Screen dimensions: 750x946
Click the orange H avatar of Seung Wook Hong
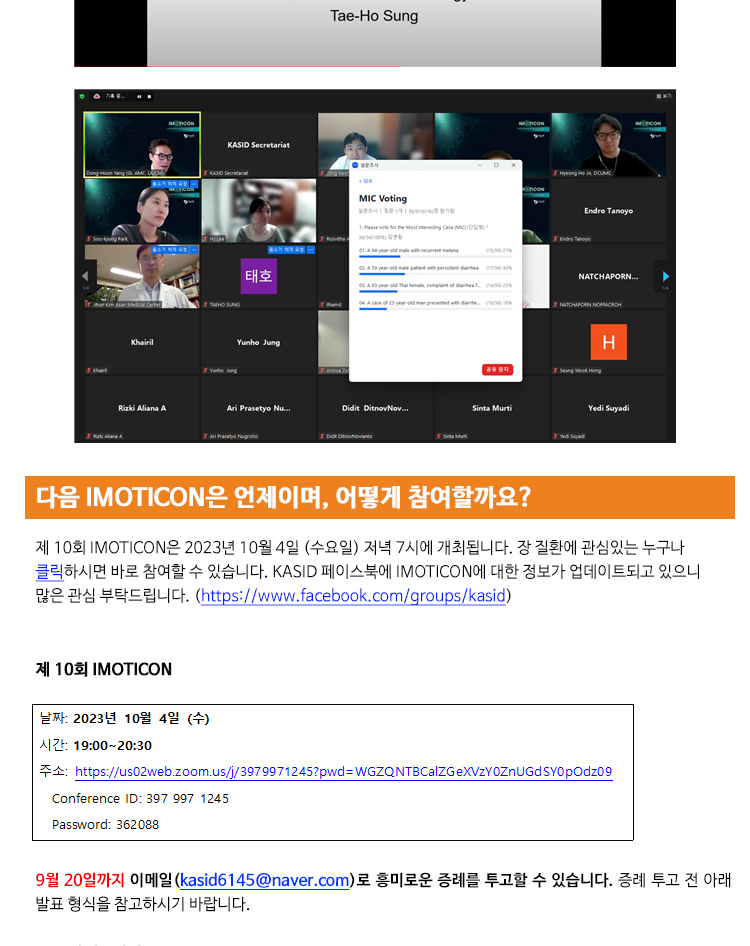[x=608, y=343]
